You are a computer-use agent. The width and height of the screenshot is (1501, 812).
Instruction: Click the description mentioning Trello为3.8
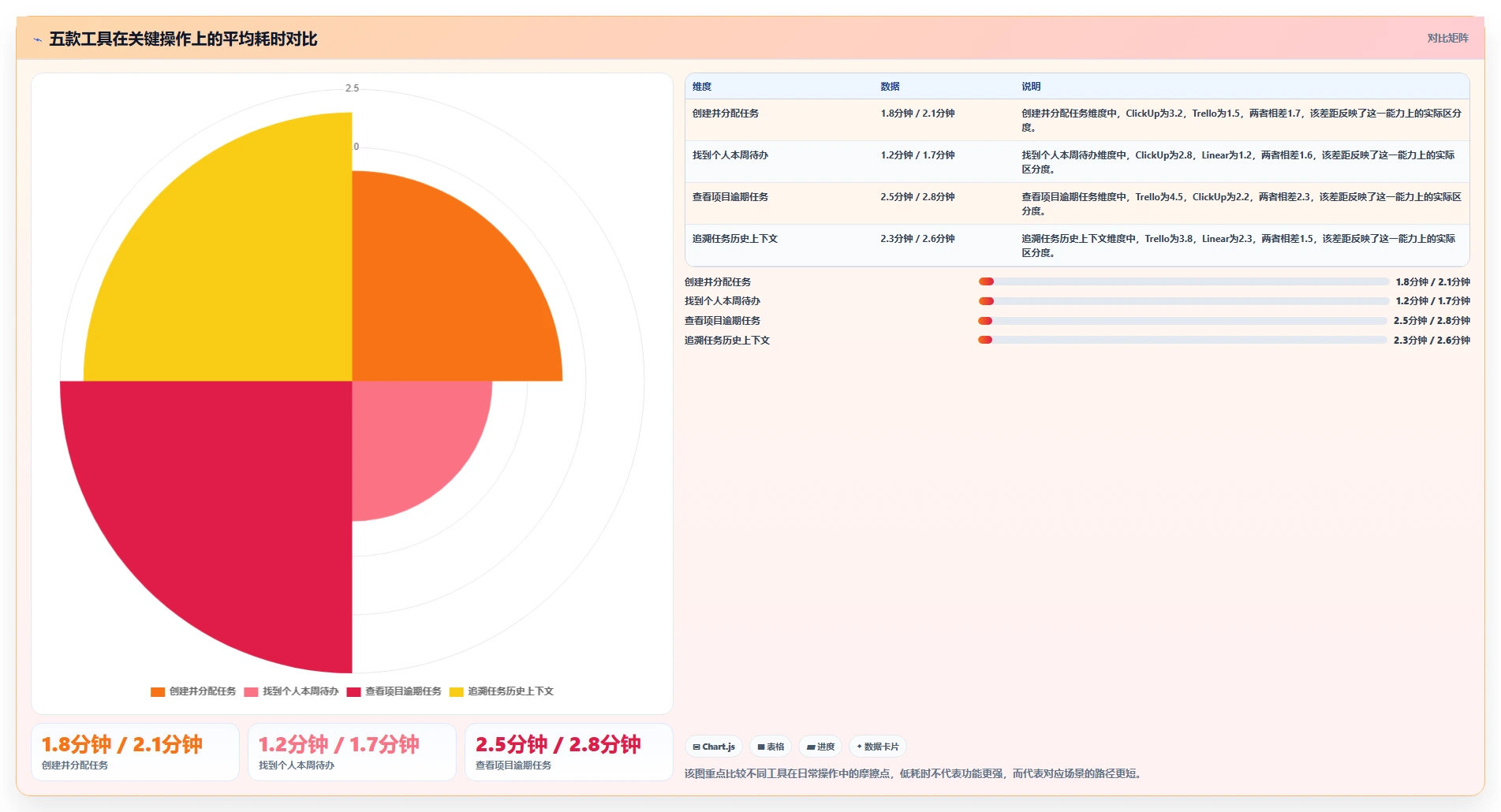(1239, 246)
